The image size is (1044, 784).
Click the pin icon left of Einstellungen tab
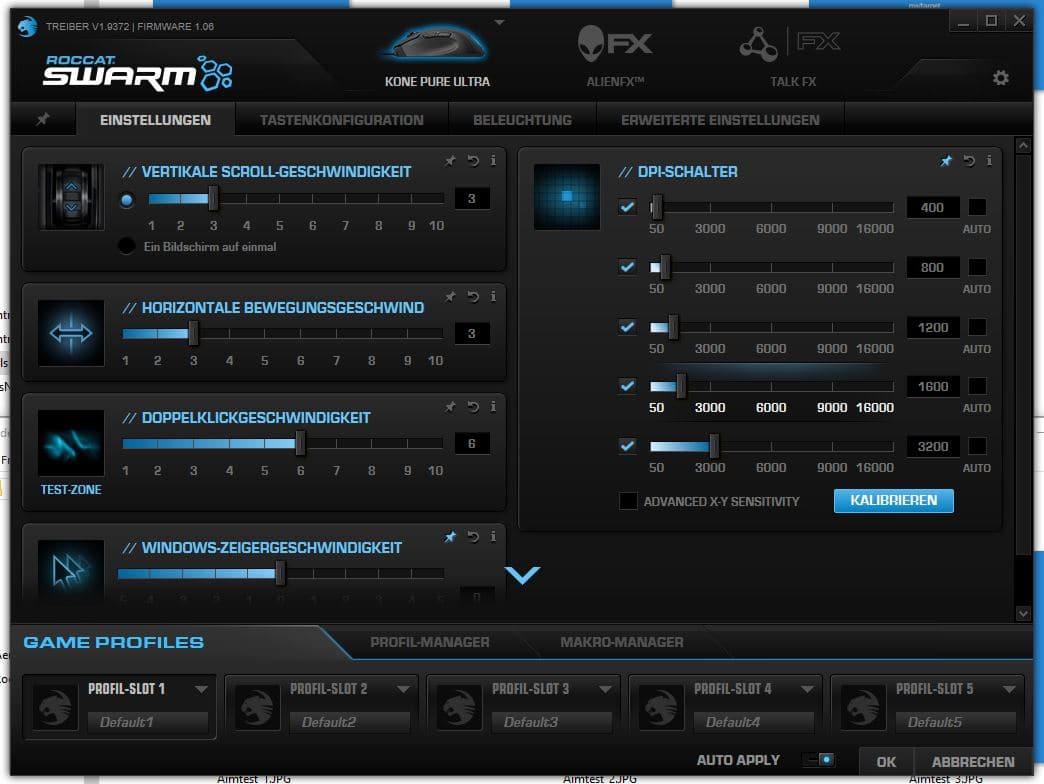tap(43, 120)
